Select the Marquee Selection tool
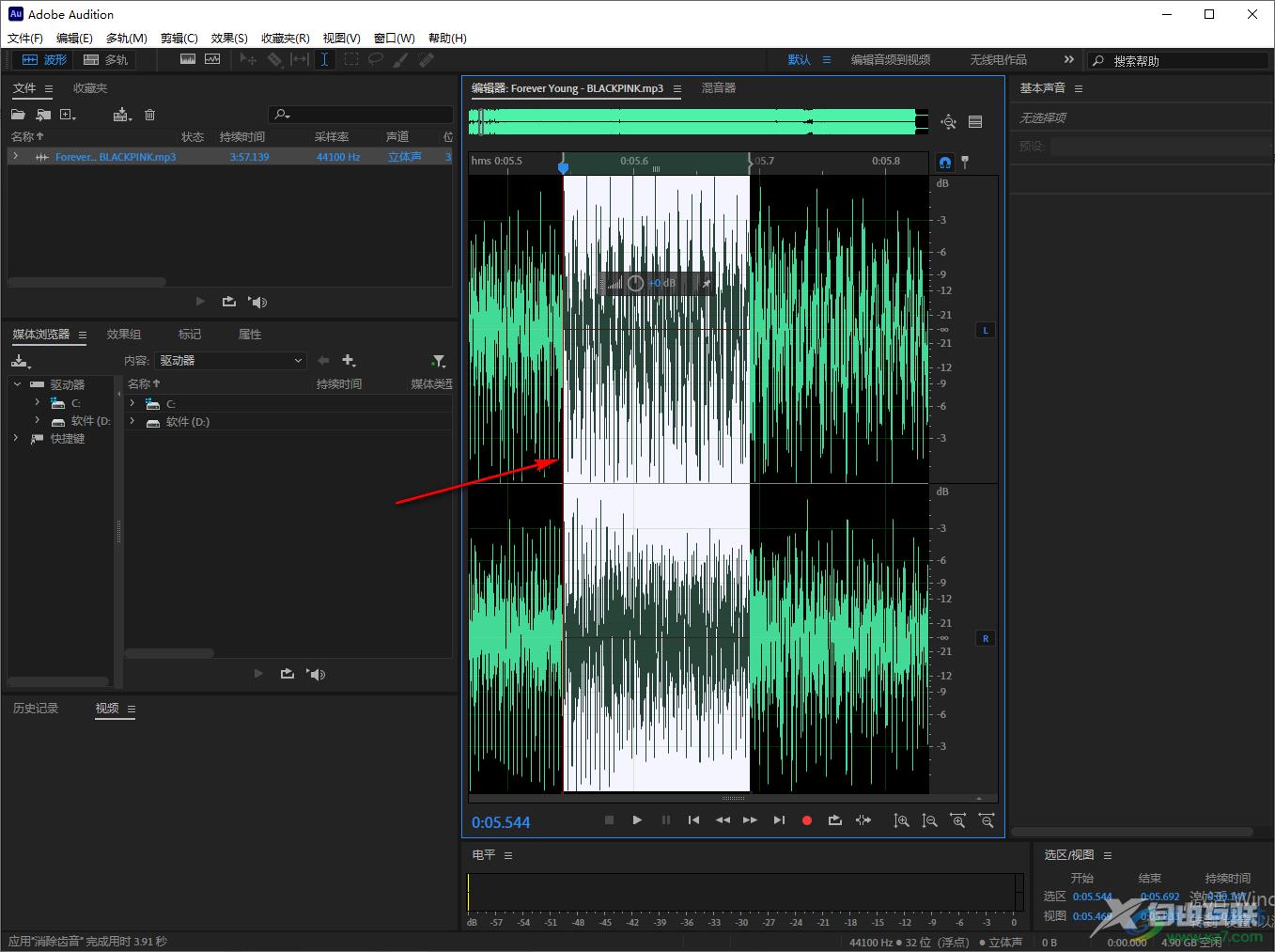The height and width of the screenshot is (952, 1275). coord(350,59)
